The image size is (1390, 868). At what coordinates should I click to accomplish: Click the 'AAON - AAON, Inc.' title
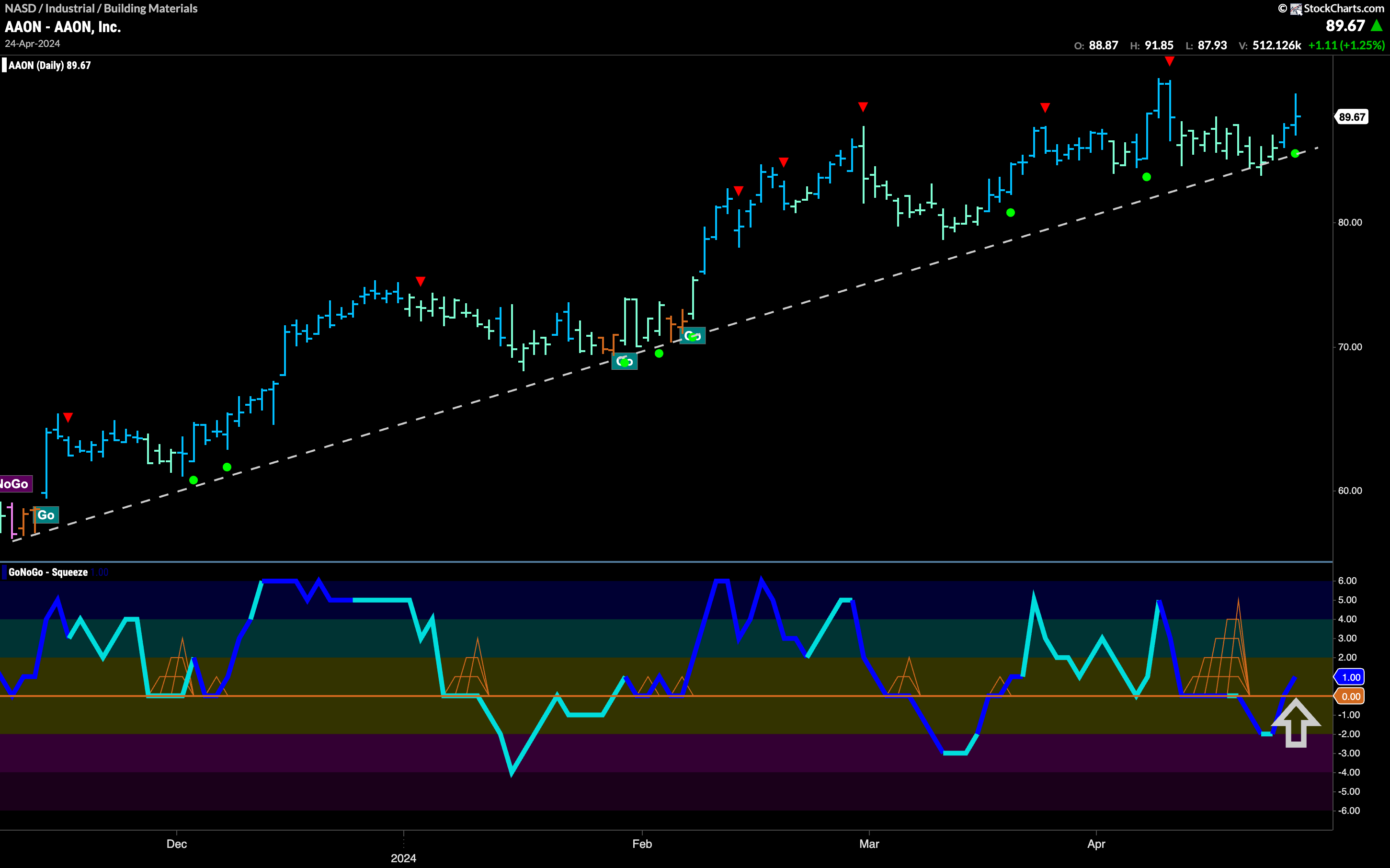pos(63,27)
